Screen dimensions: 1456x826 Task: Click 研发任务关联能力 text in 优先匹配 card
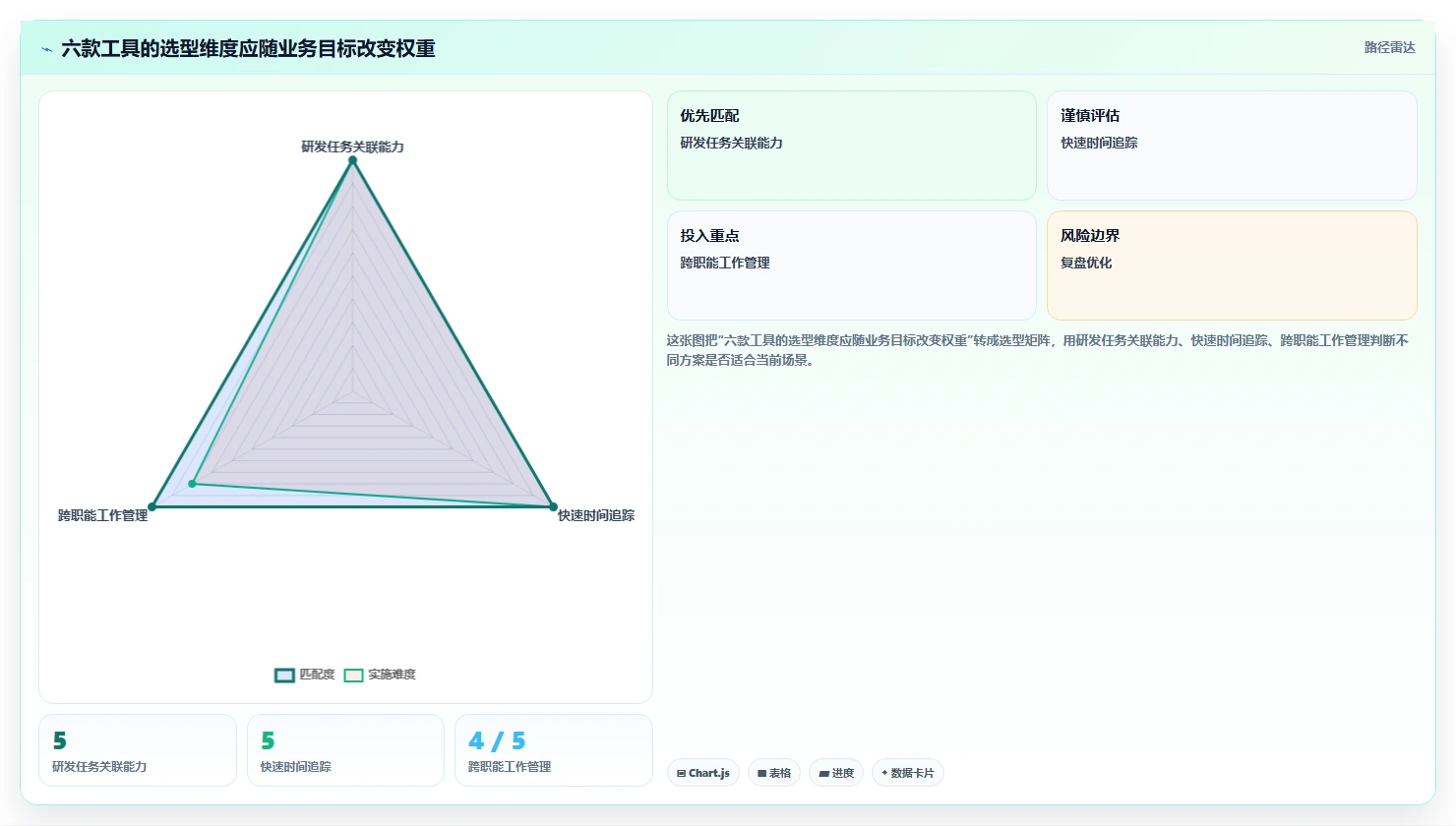point(731,143)
